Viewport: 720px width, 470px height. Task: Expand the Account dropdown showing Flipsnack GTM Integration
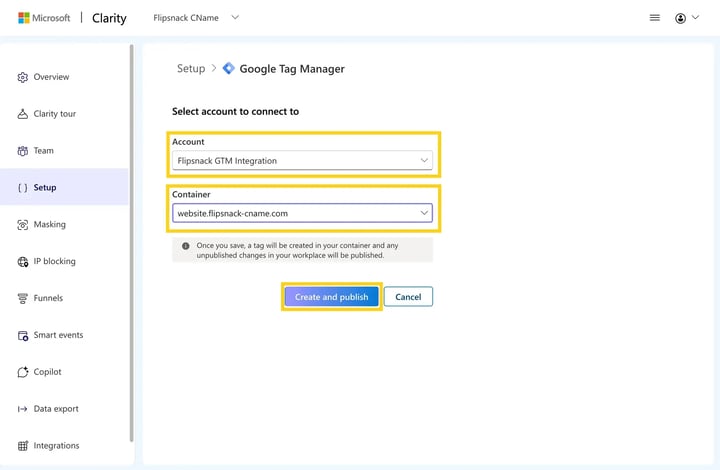302,161
